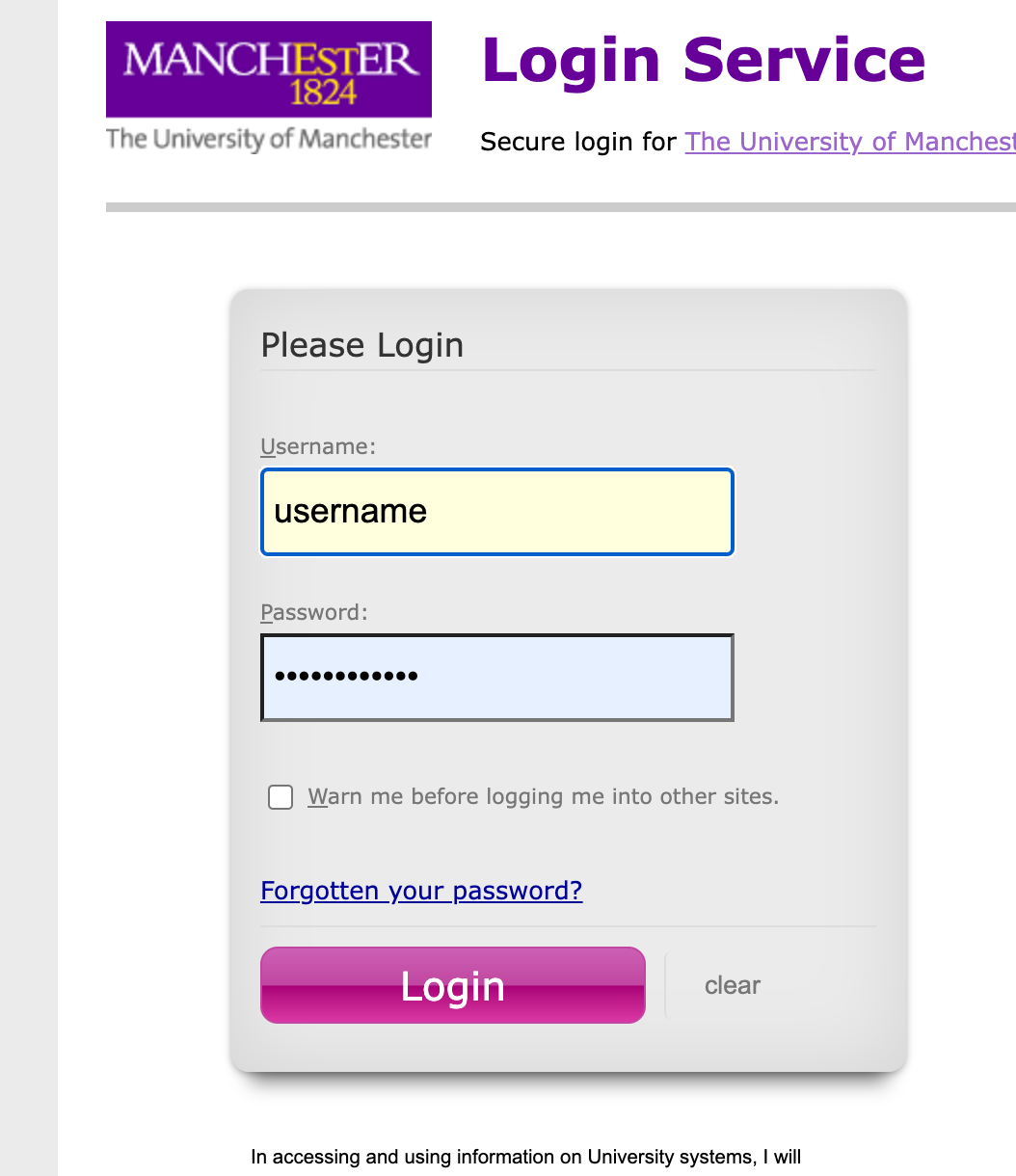Click the University of Manchester crest logo

[268, 69]
